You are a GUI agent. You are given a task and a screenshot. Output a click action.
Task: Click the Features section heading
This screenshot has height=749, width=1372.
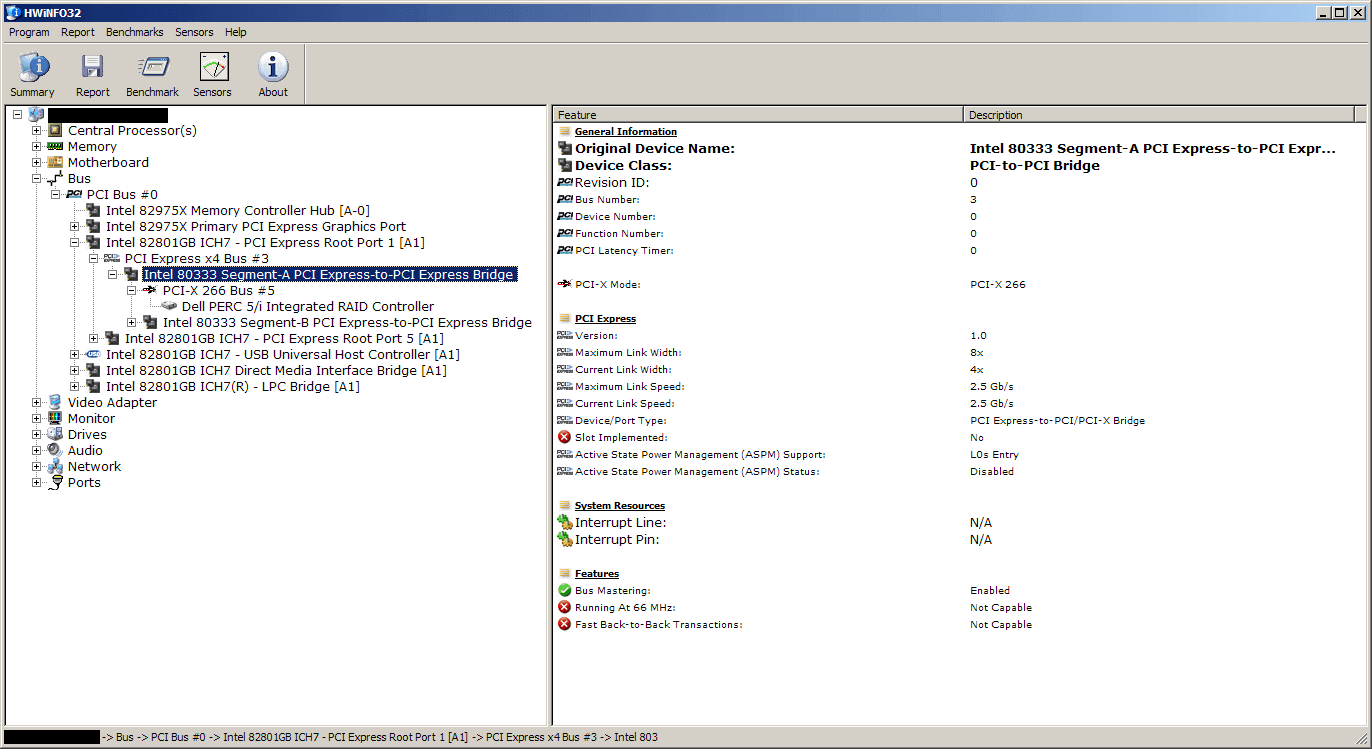[x=597, y=573]
